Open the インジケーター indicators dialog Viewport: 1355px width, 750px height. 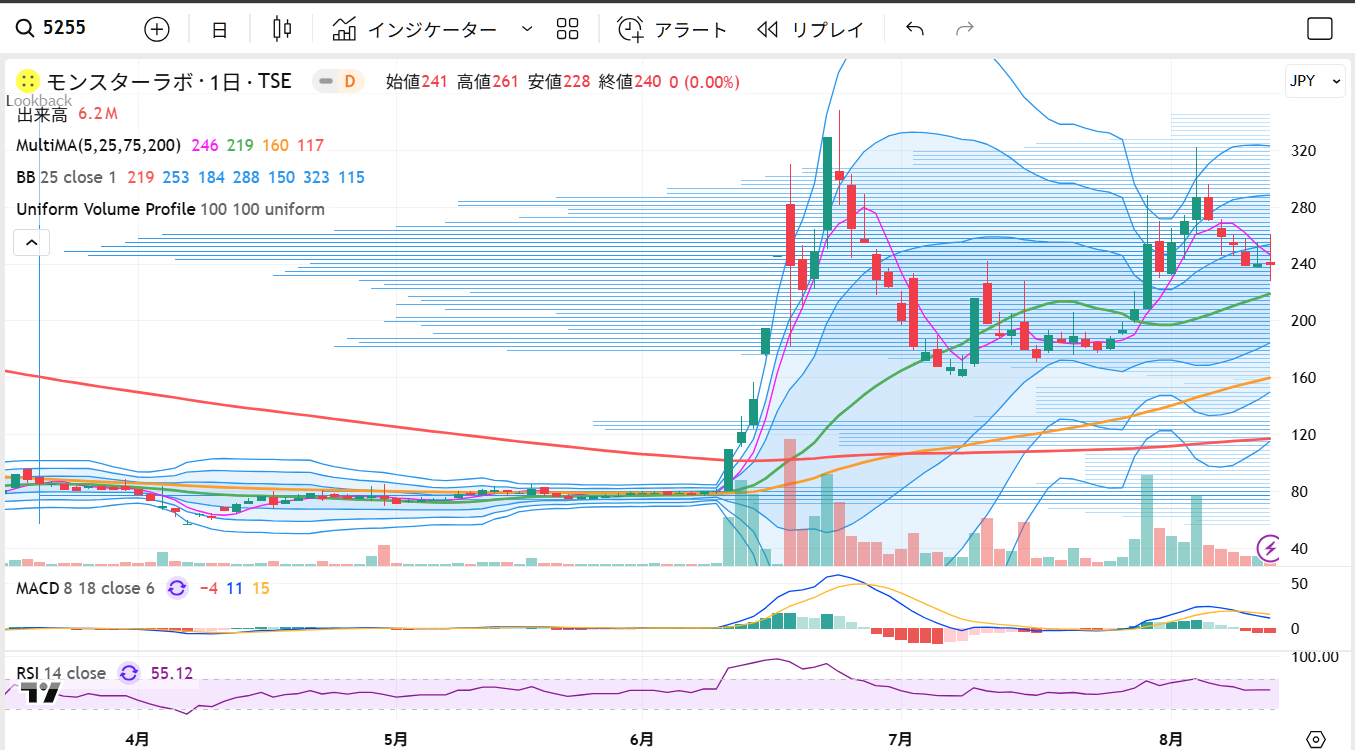(415, 29)
